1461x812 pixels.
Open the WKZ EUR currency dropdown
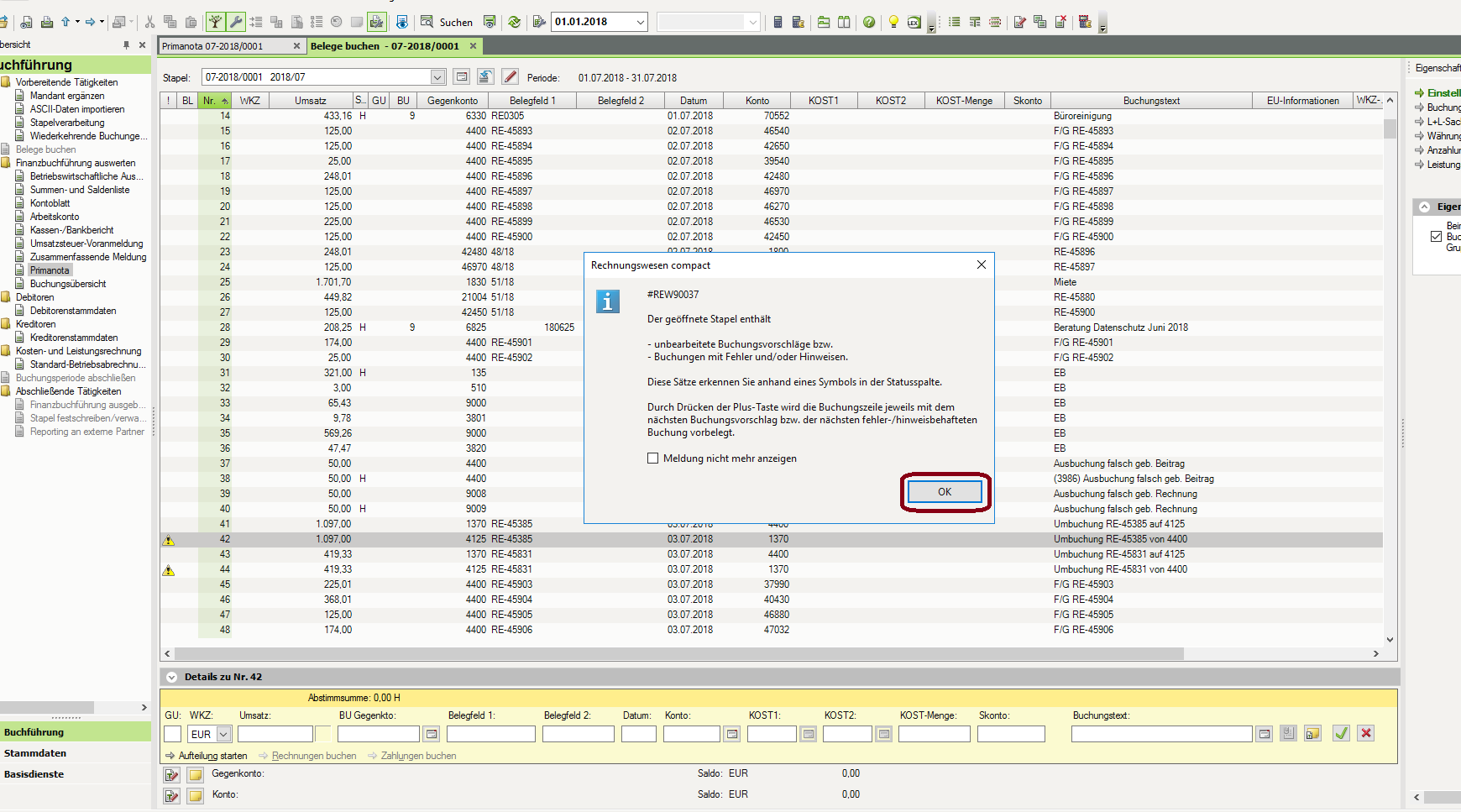click(223, 734)
